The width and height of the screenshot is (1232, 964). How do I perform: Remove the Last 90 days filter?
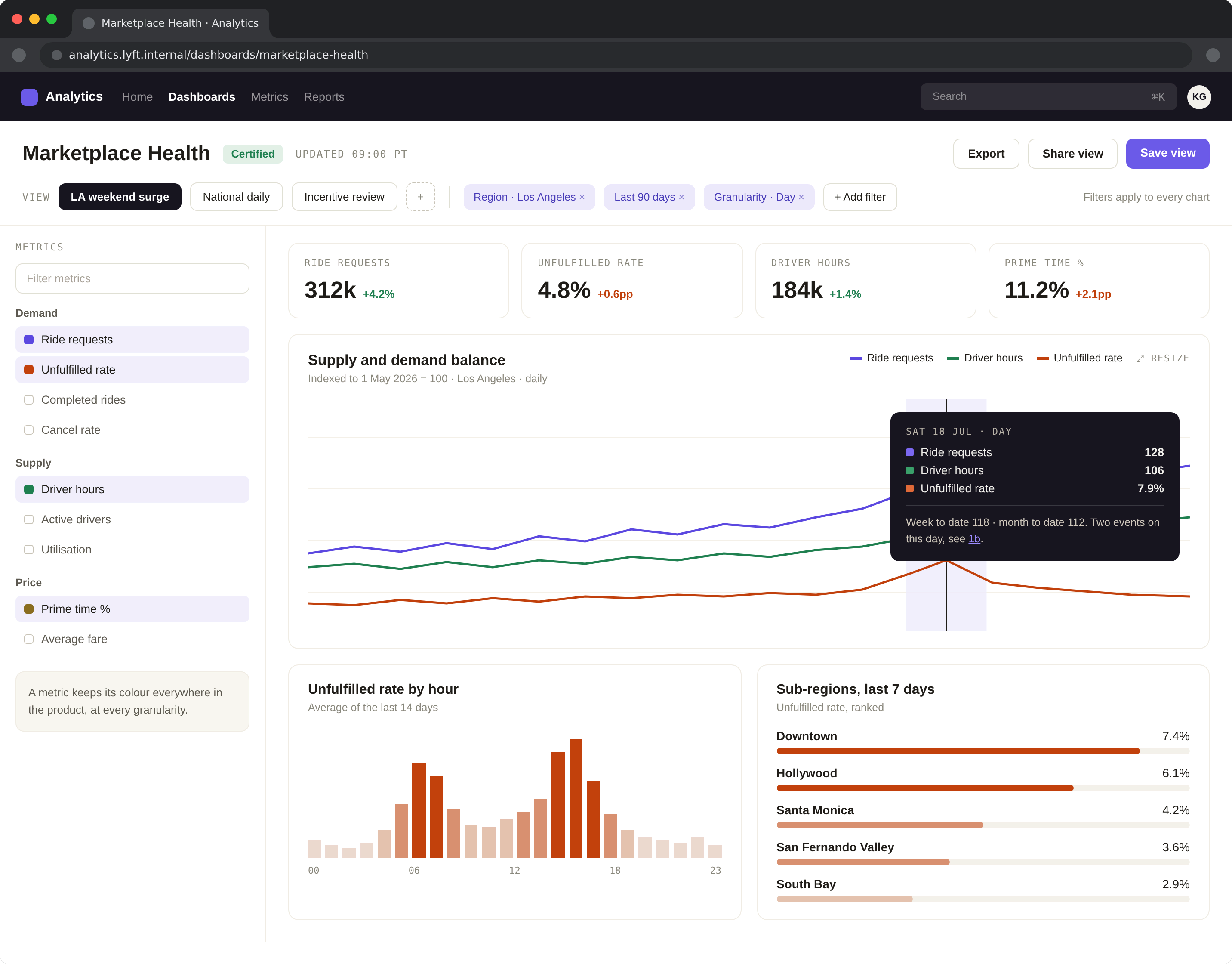pos(681,197)
